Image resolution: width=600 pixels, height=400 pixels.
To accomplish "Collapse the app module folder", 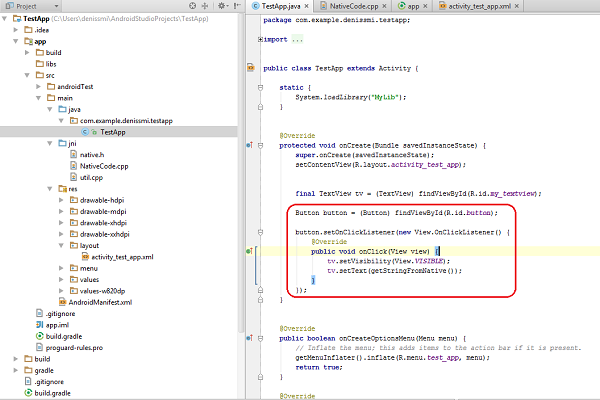I will tap(16, 41).
